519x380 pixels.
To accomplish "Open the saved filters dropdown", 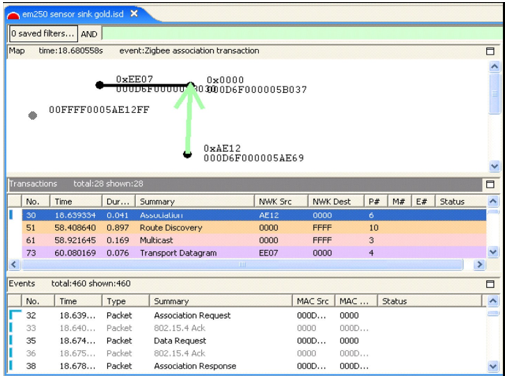I will (43, 34).
